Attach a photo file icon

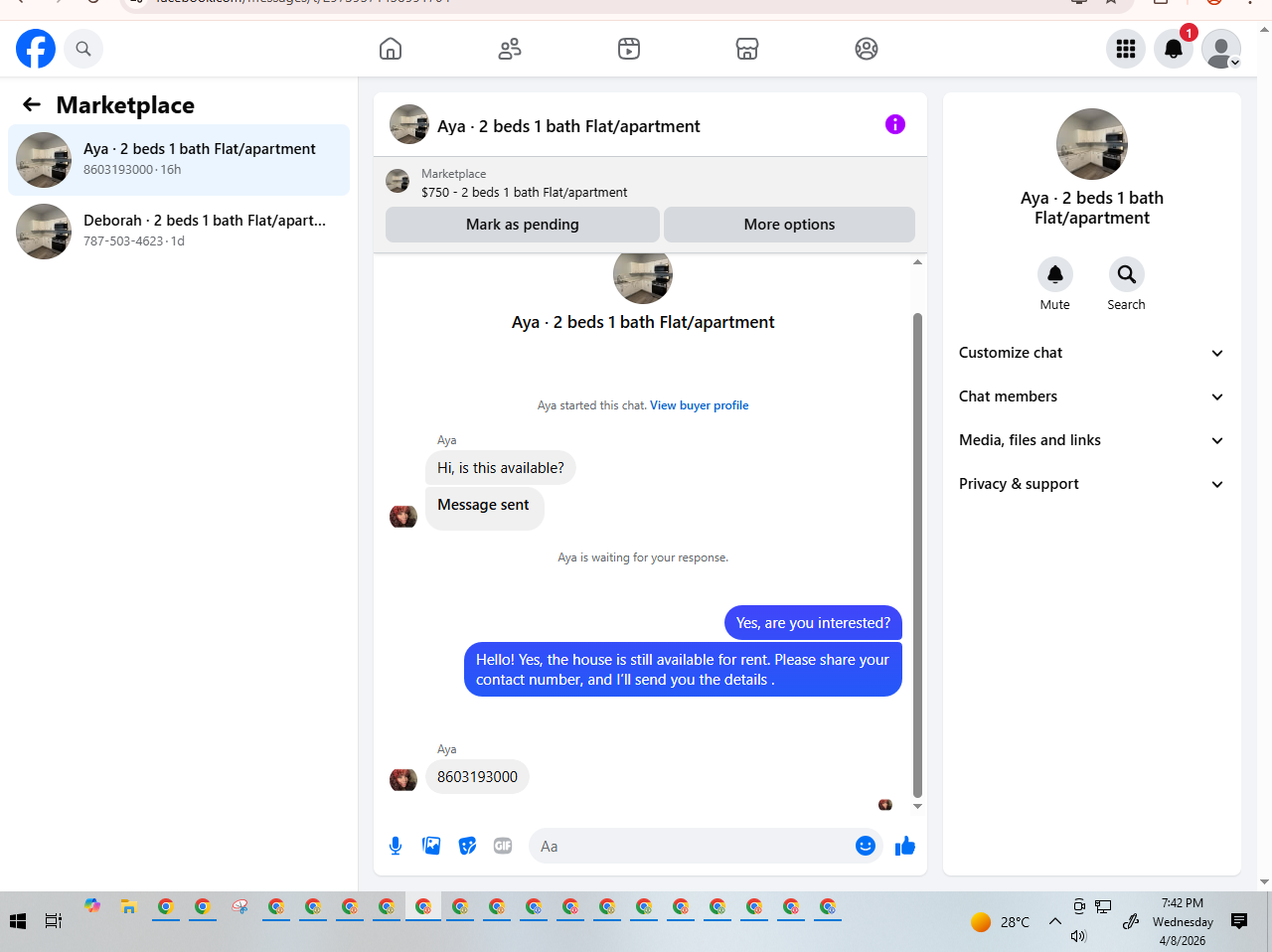(x=431, y=846)
